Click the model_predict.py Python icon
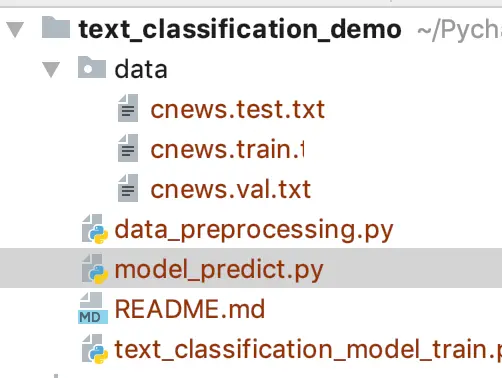This screenshot has width=502, height=378. coord(95,269)
